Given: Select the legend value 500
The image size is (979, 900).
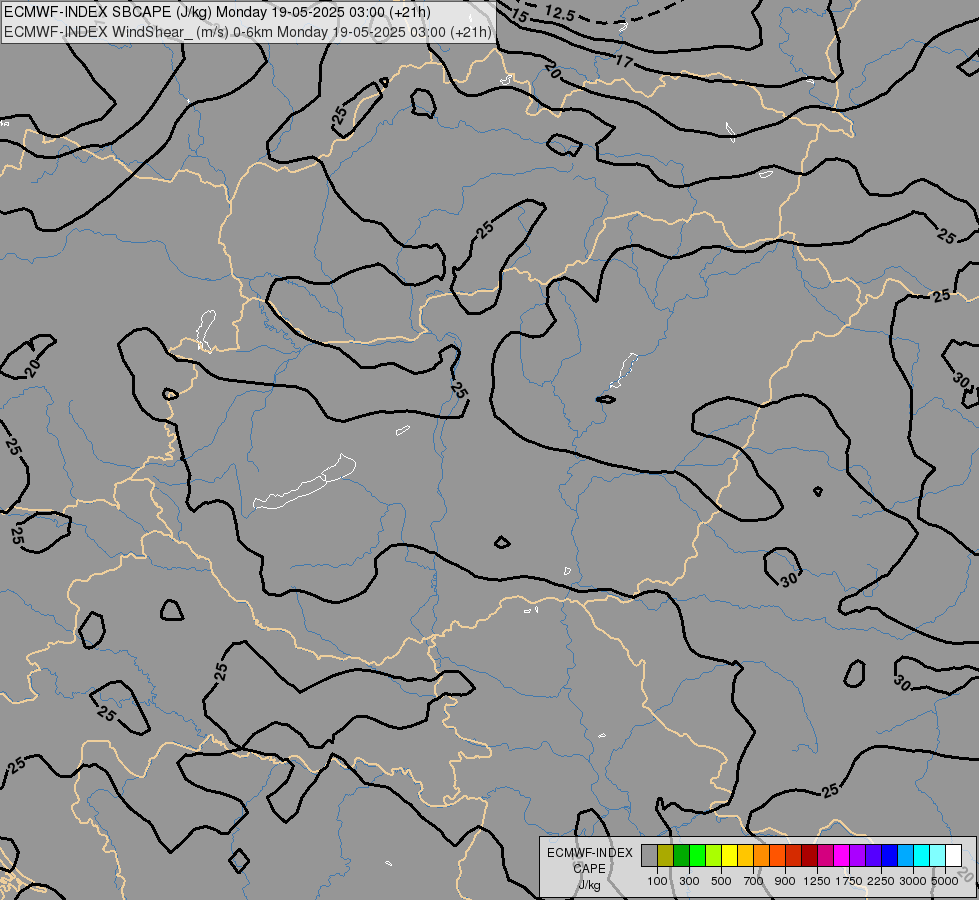Looking at the screenshot, I should coord(721,881).
